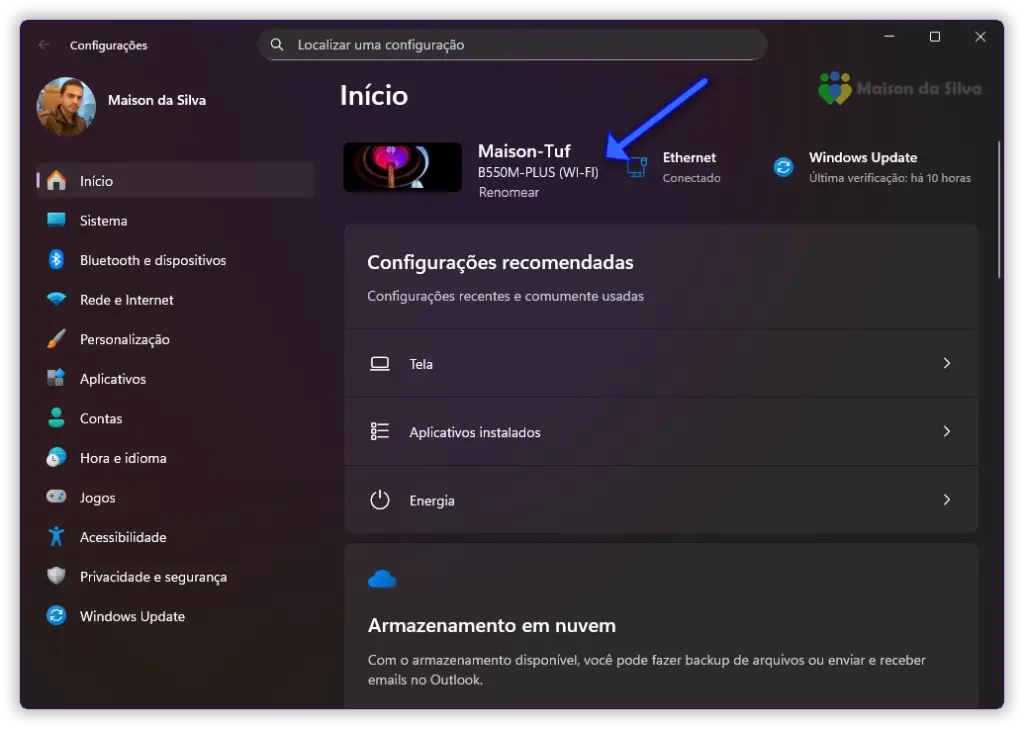
Task: Click the Ethernet network icon
Action: click(637, 167)
